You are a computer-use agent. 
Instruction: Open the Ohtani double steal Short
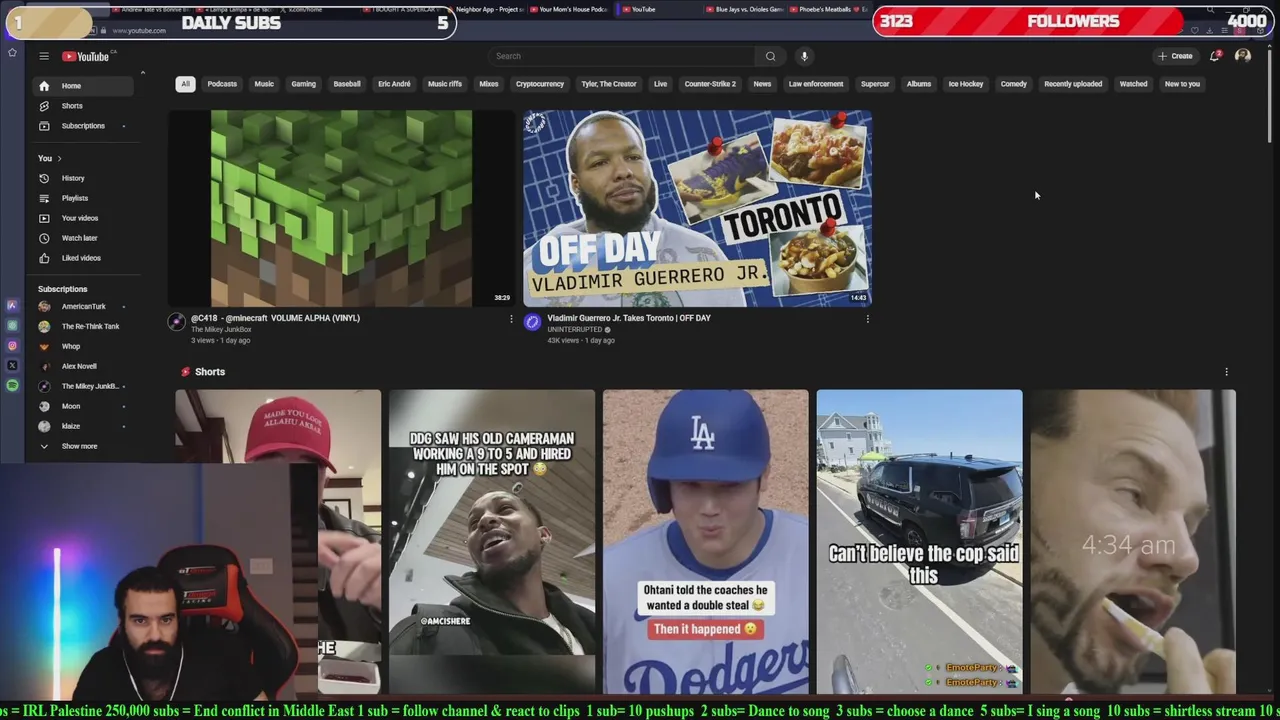coord(706,541)
